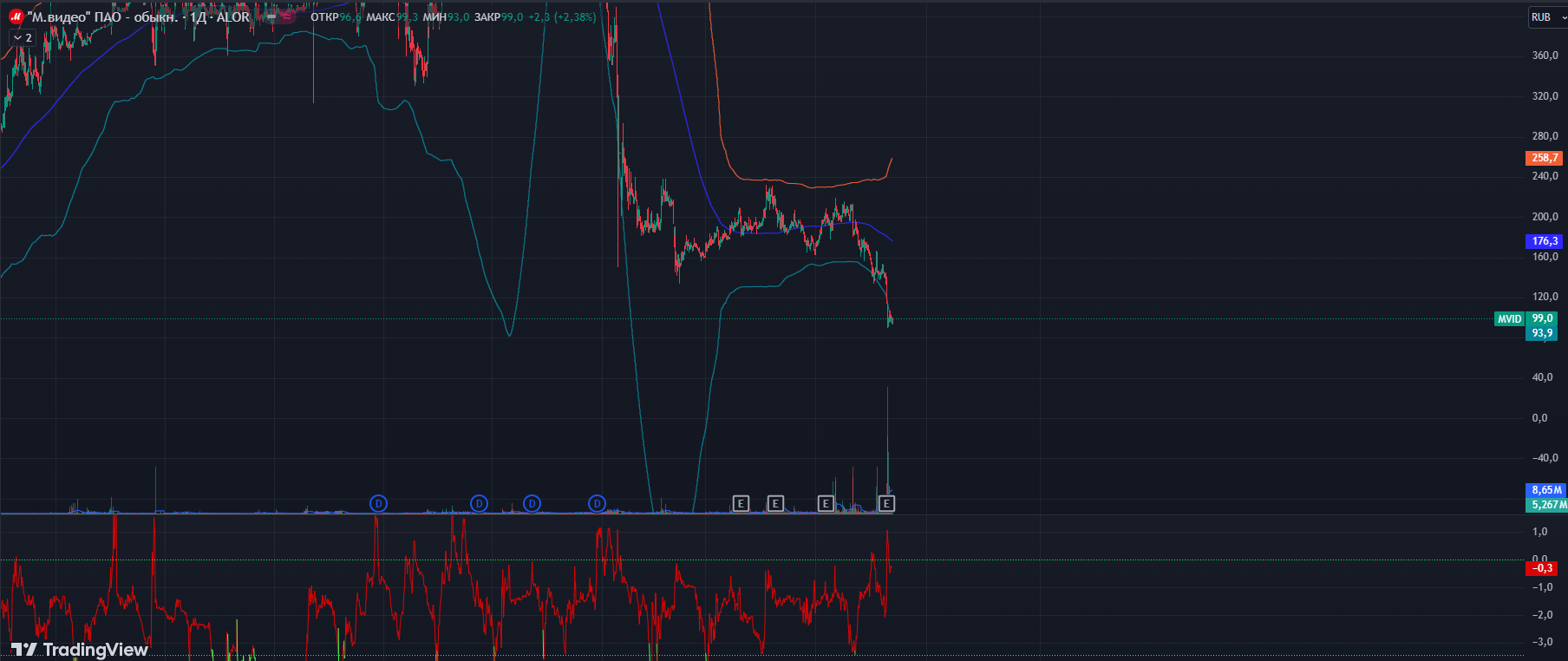This screenshot has height=661, width=1568.
Task: Click the teal 5,267M volume label
Action: (1546, 505)
